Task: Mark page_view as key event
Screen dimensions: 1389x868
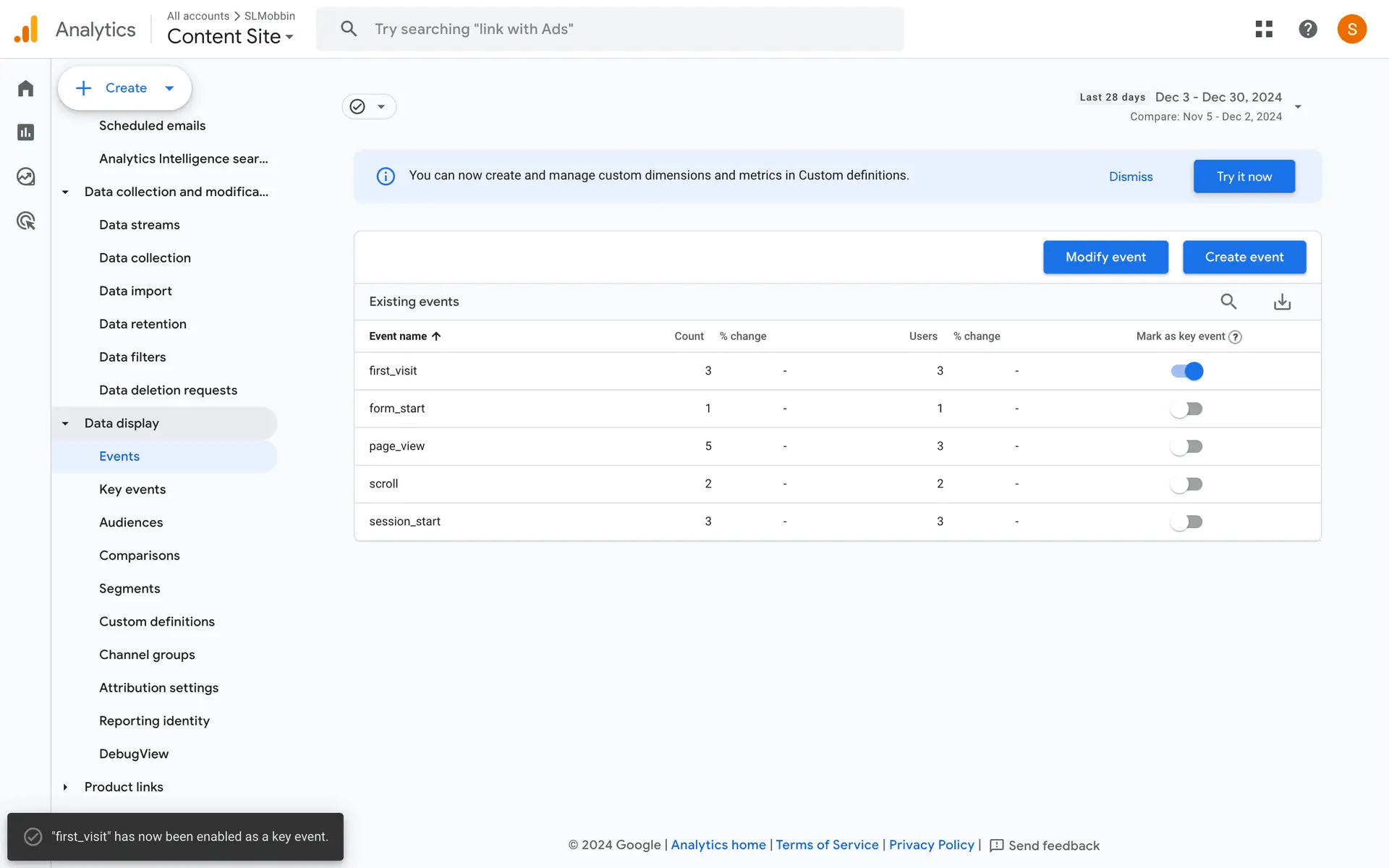Action: pyautogui.click(x=1186, y=446)
